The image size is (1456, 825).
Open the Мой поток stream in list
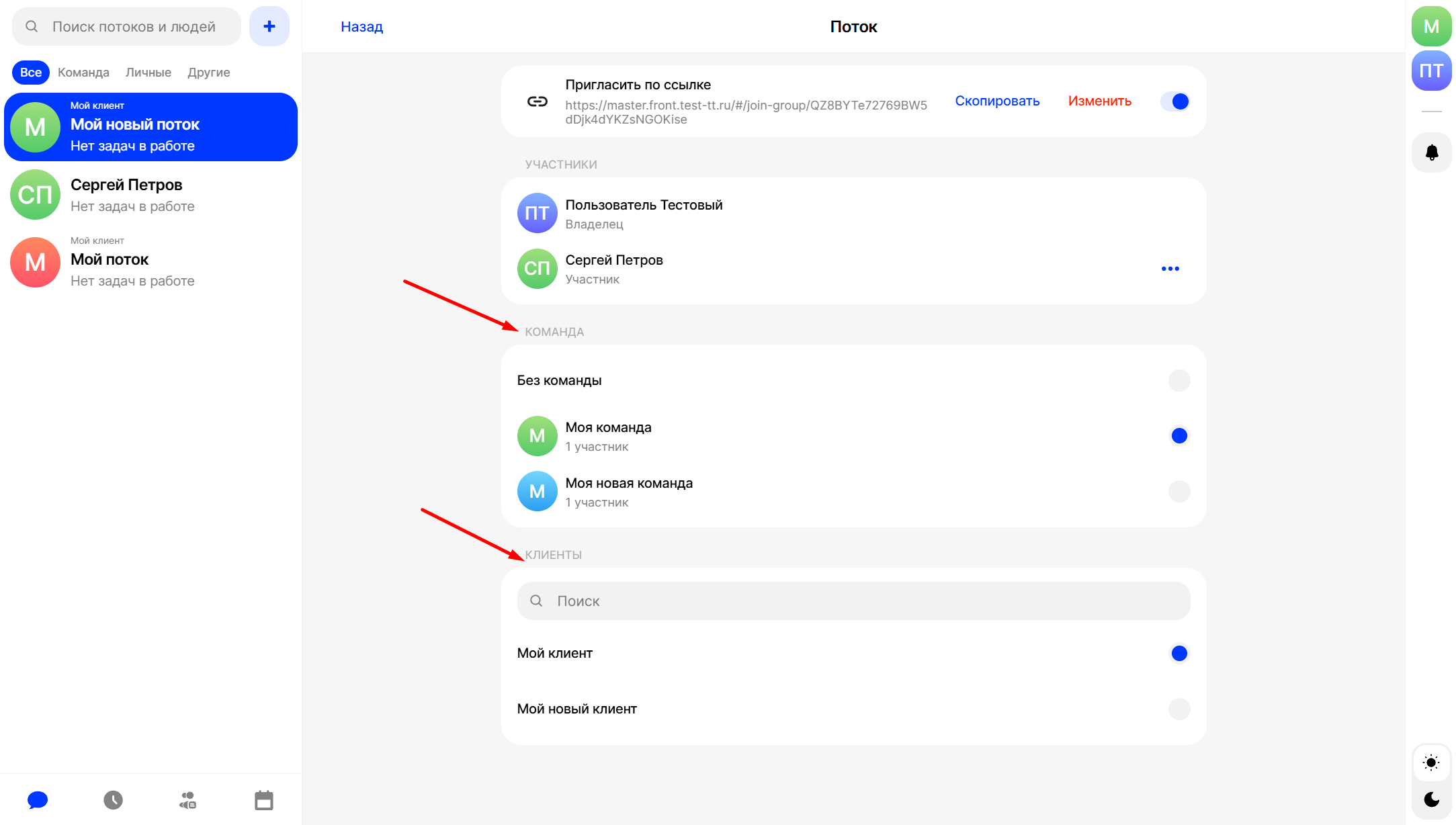(151, 262)
